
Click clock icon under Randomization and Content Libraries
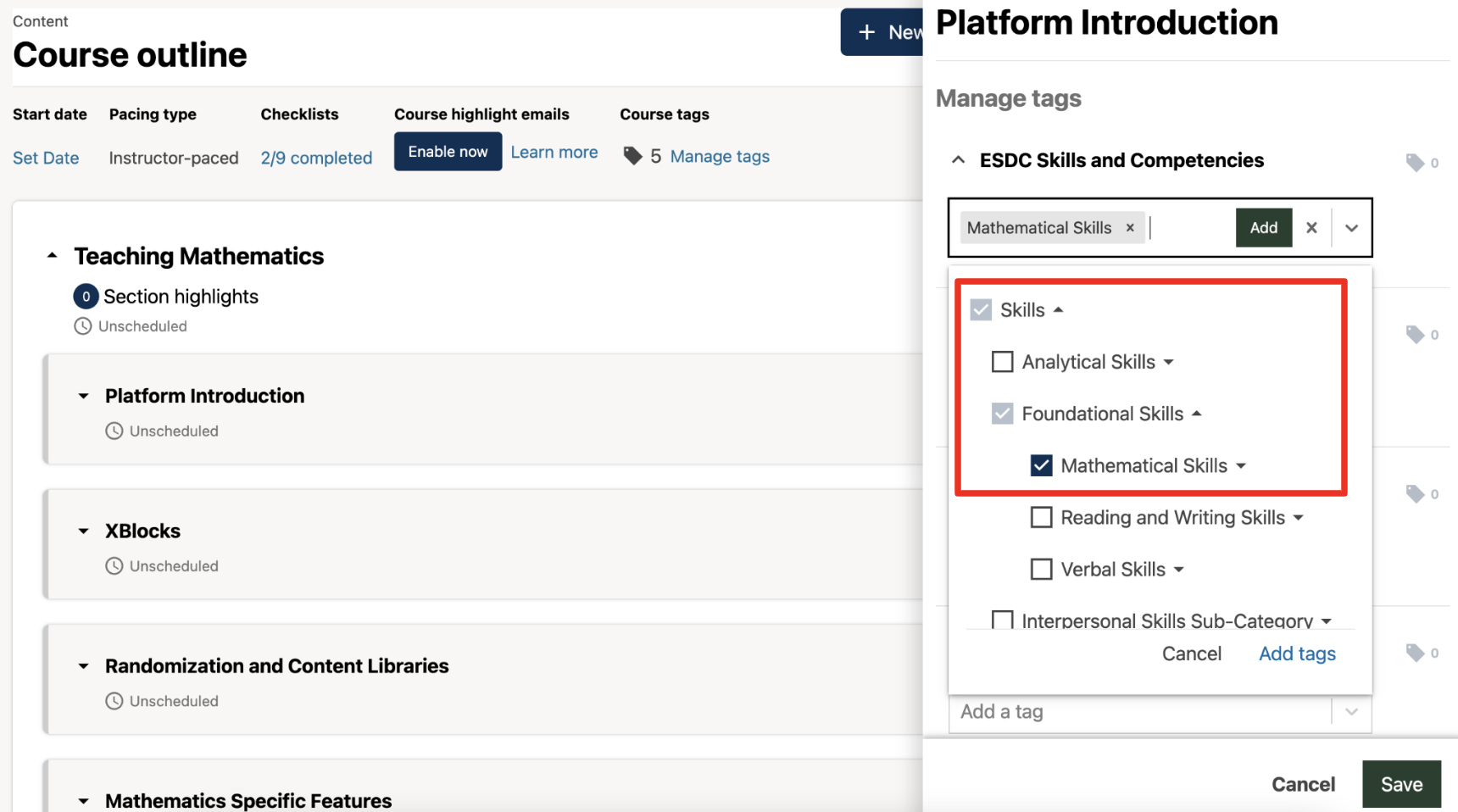point(114,701)
